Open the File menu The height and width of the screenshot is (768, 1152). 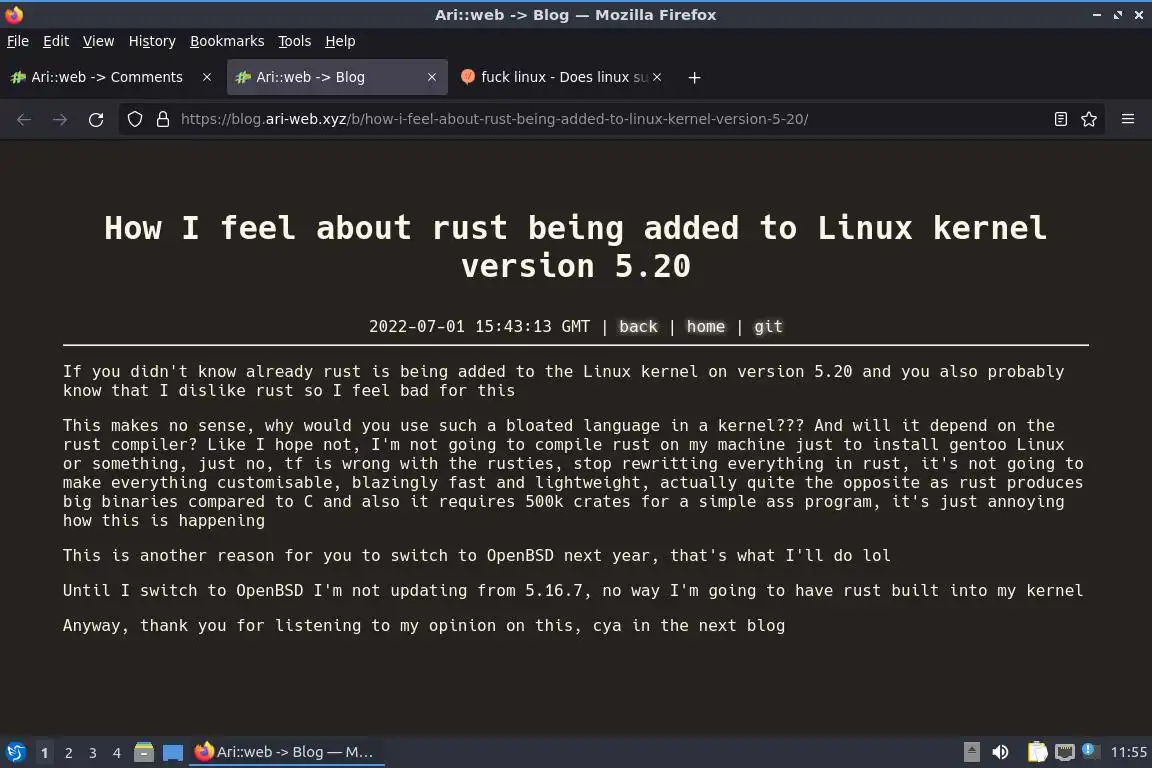pos(18,41)
